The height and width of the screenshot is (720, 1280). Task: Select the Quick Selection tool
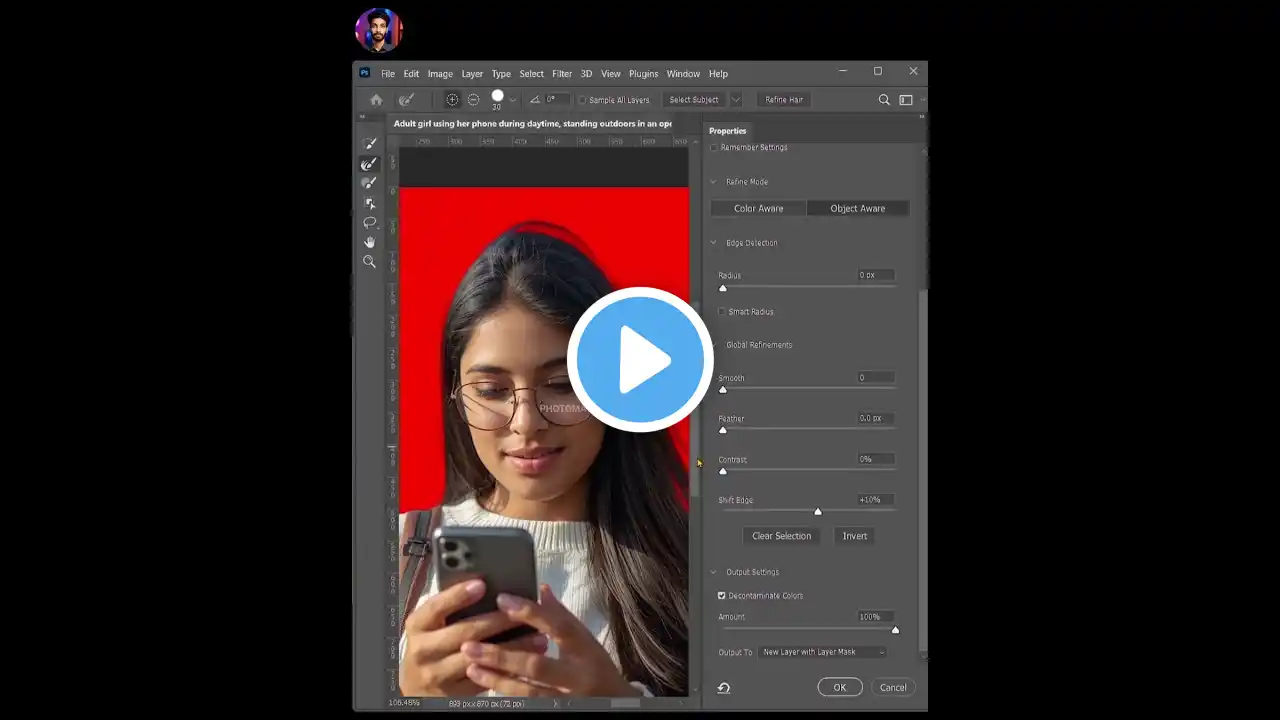pyautogui.click(x=370, y=144)
